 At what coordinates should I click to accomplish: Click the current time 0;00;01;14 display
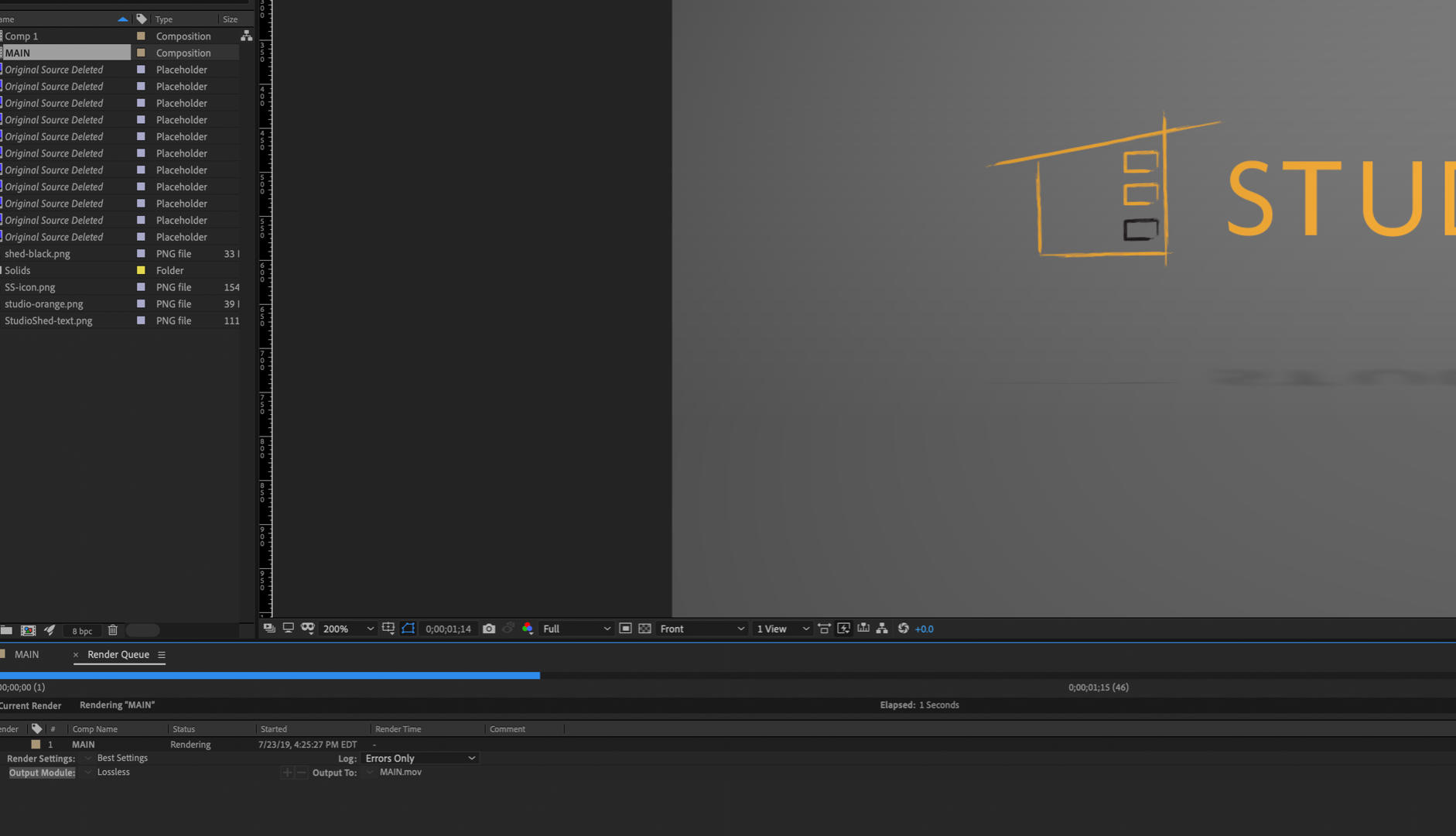[448, 629]
